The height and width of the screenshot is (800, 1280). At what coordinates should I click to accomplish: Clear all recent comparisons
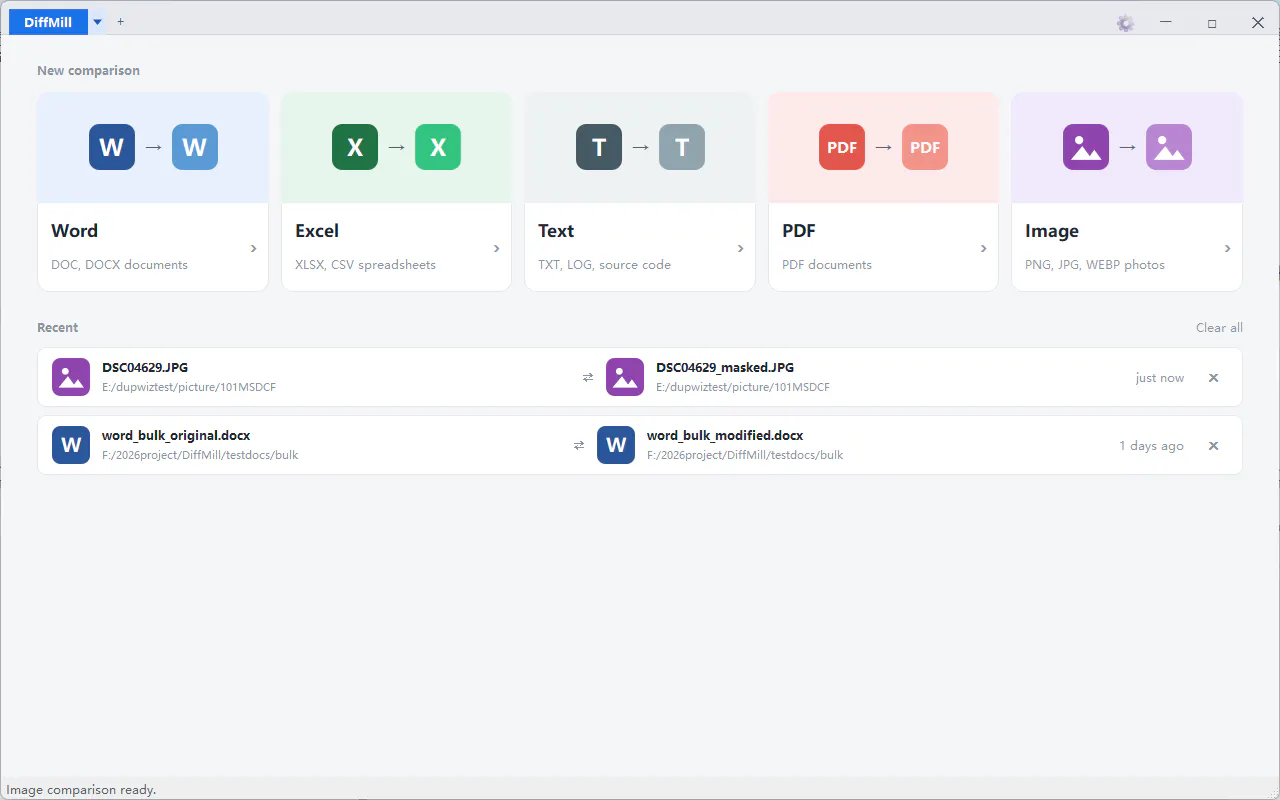[1219, 328]
